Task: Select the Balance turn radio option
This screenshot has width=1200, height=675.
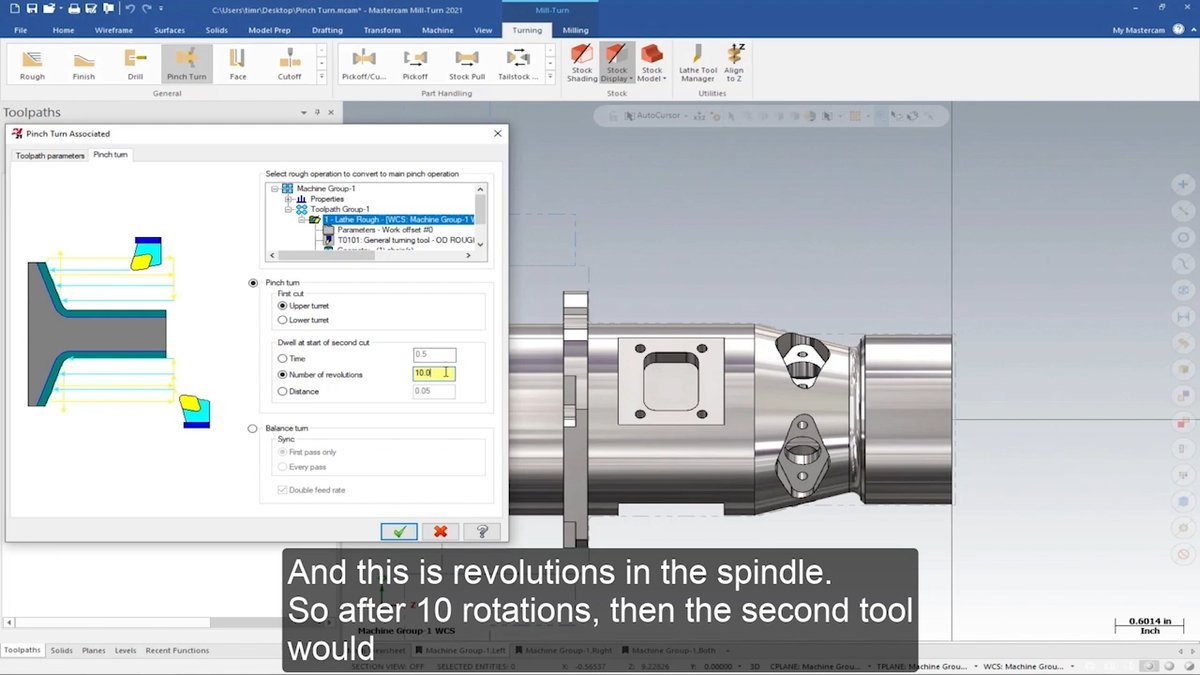Action: tap(254, 428)
